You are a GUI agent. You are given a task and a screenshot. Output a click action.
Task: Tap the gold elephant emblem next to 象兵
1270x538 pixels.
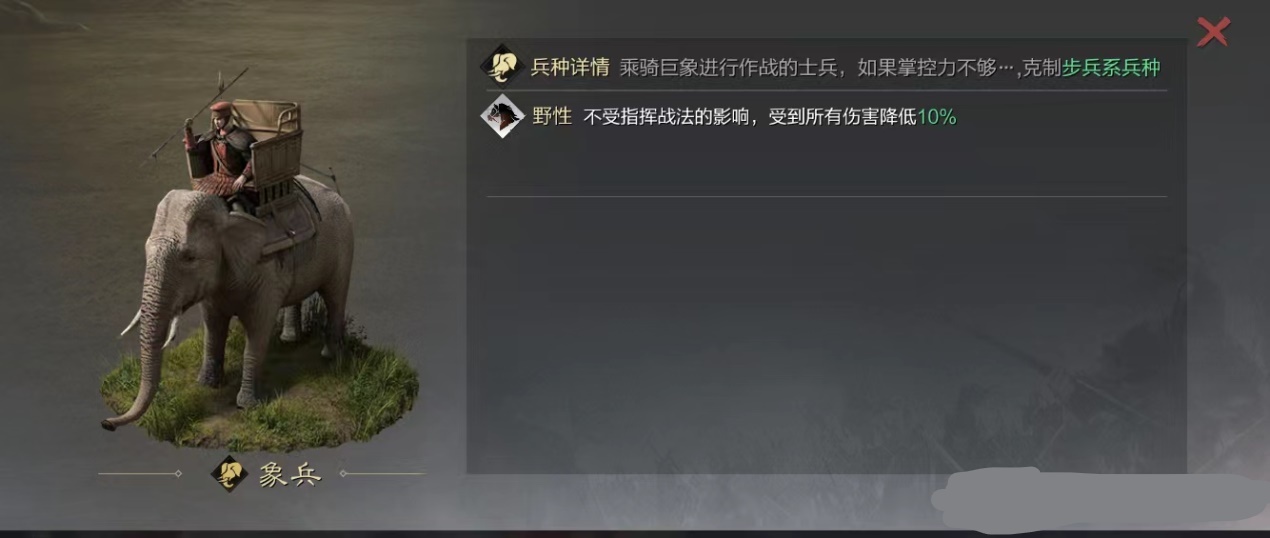(230, 474)
